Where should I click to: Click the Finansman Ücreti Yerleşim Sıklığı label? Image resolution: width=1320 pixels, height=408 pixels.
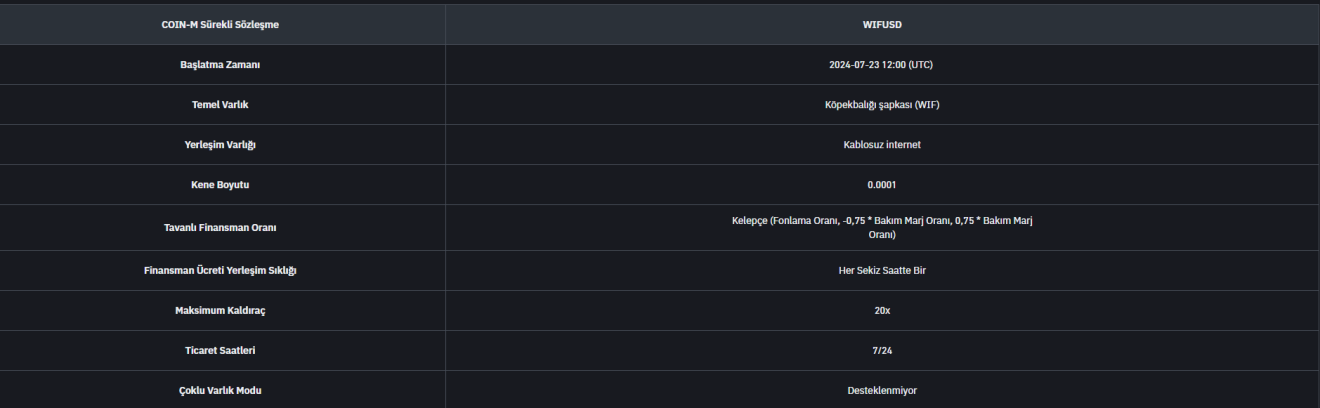pyautogui.click(x=220, y=271)
